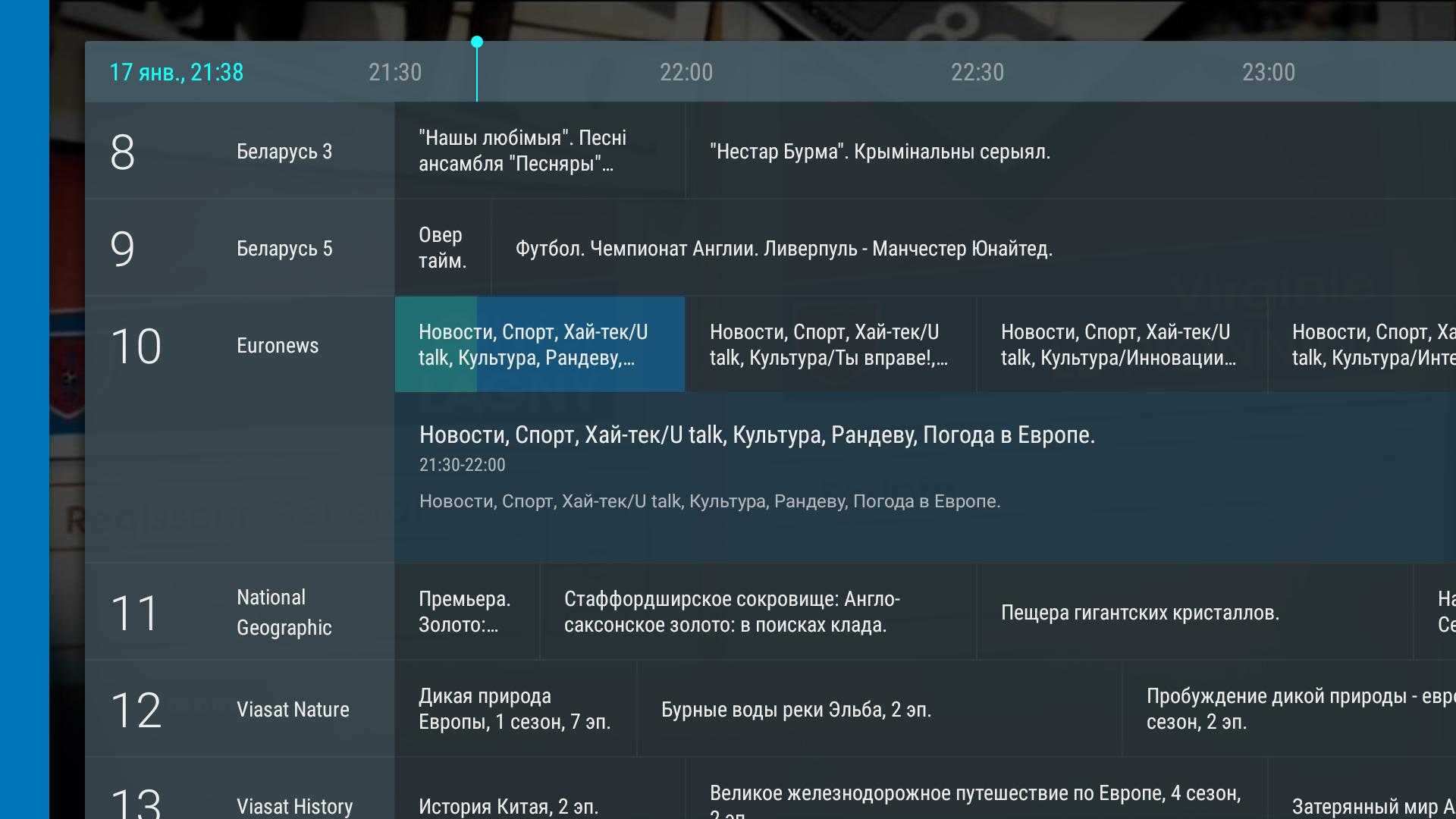Open "Нестар Бурма" crime series program
1456x819 pixels.
point(880,152)
